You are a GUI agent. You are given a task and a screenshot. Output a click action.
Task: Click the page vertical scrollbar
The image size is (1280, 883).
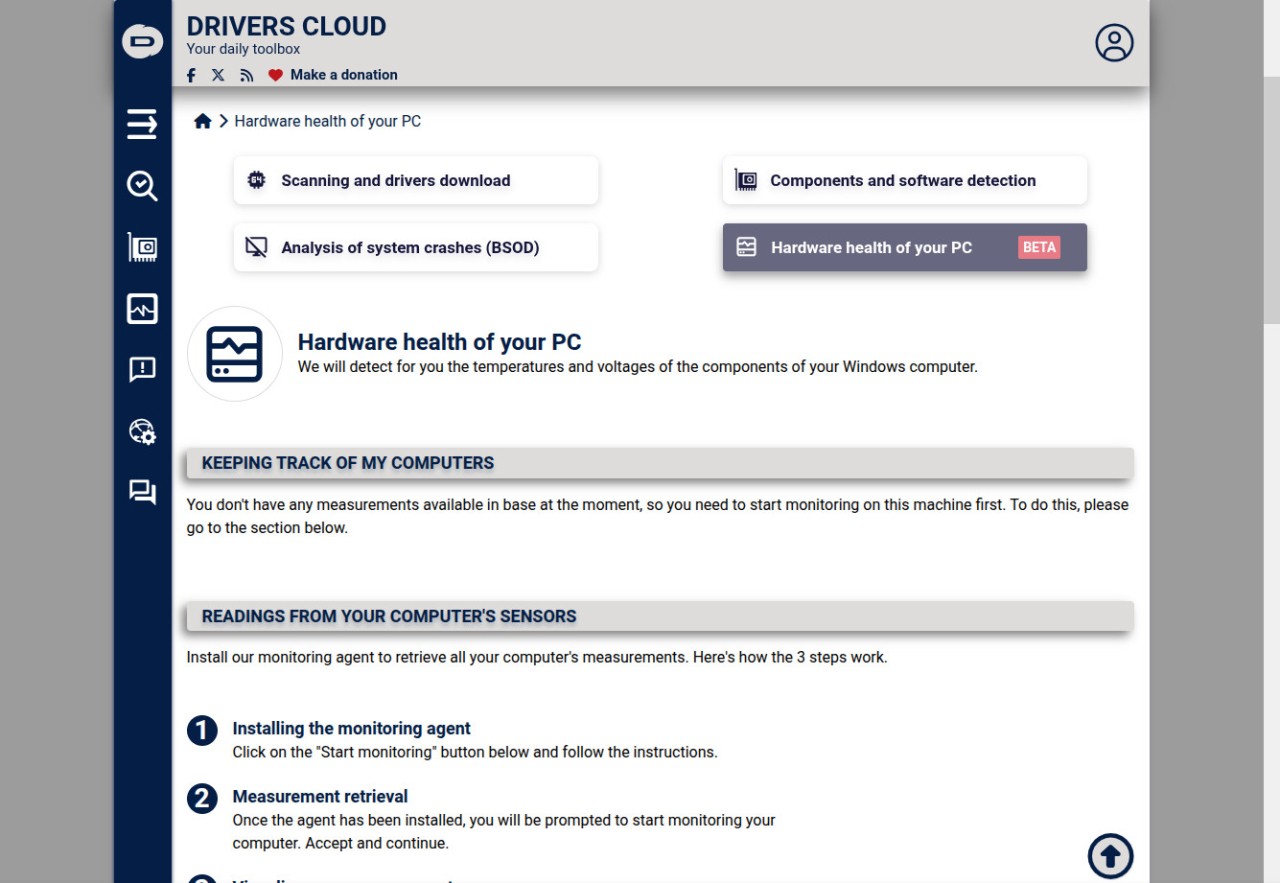tap(1271, 200)
